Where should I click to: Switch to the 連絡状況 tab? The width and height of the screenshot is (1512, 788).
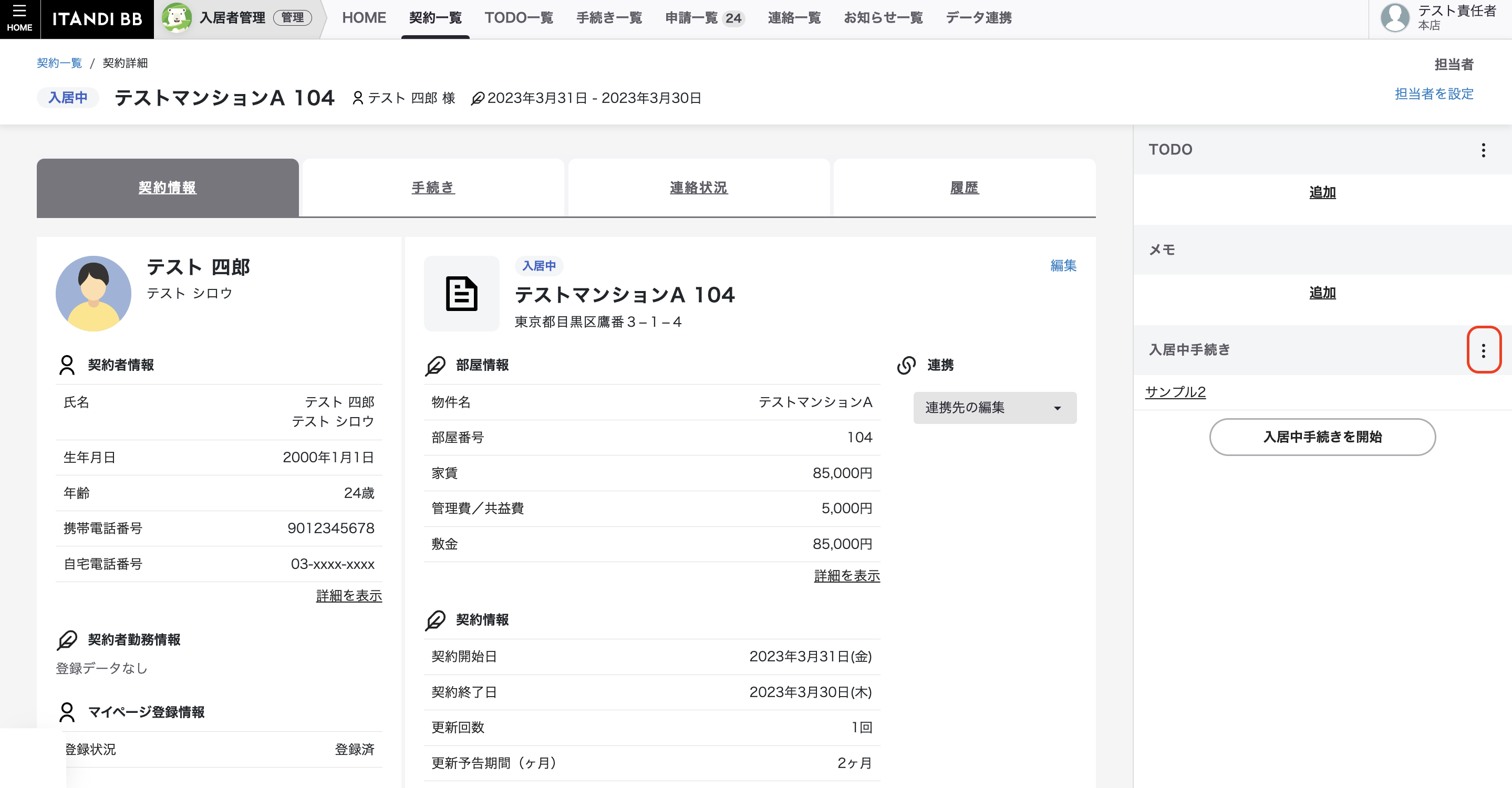point(699,188)
